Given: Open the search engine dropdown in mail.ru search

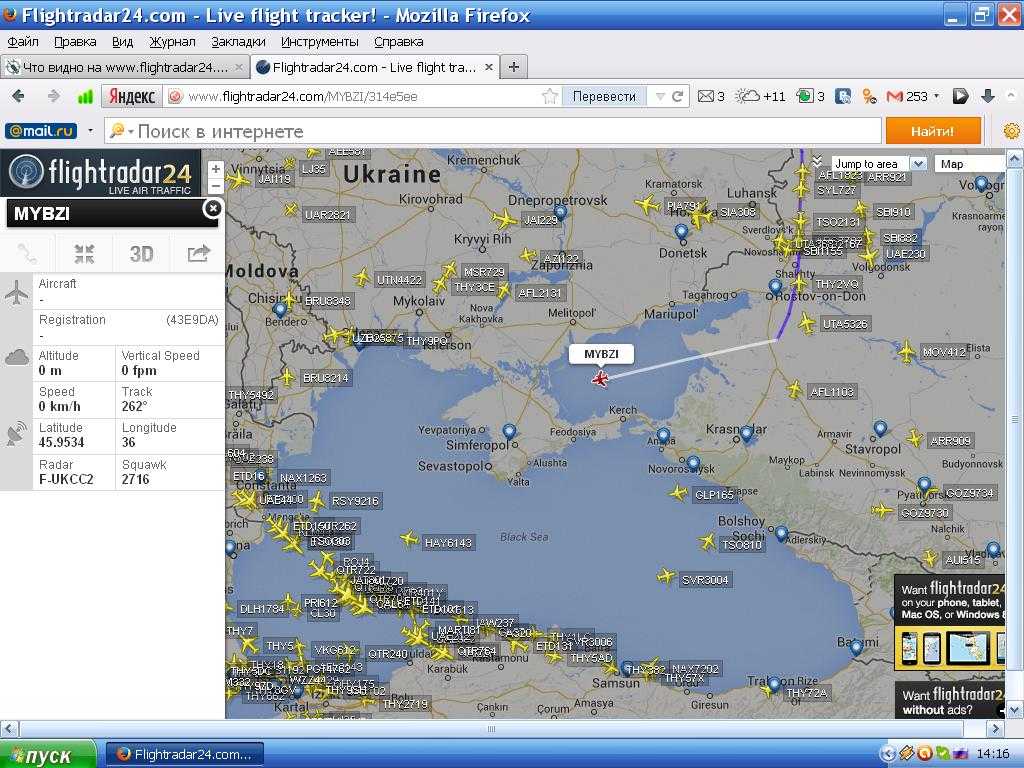Looking at the screenshot, I should [131, 131].
